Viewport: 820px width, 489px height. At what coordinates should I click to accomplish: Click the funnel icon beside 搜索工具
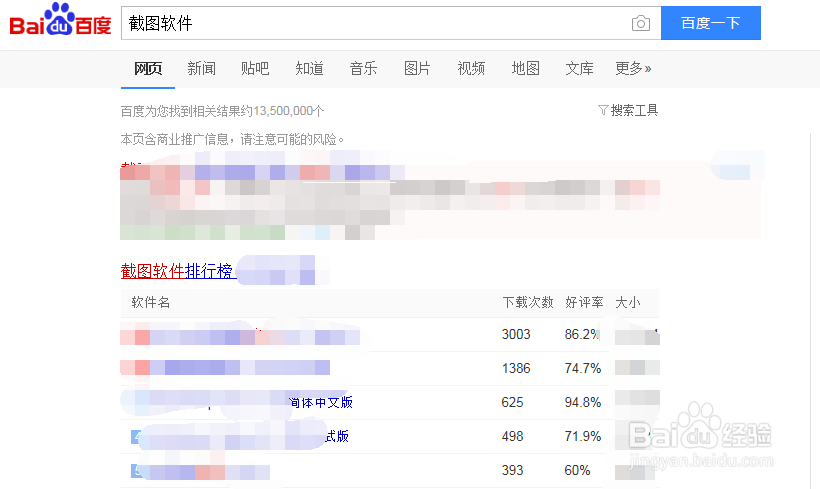coord(603,110)
